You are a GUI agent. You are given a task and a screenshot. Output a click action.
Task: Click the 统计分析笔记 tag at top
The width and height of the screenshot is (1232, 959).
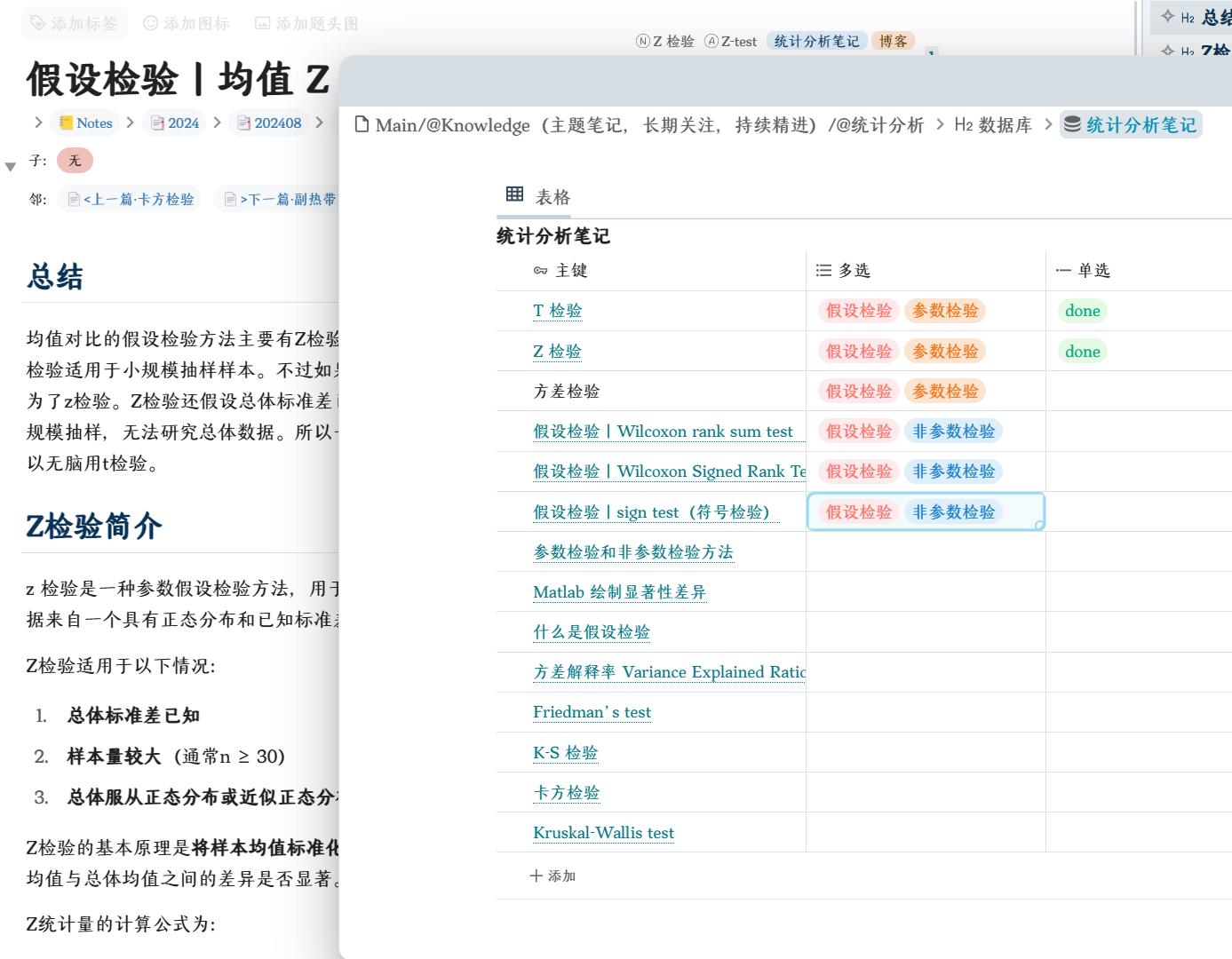(x=816, y=42)
